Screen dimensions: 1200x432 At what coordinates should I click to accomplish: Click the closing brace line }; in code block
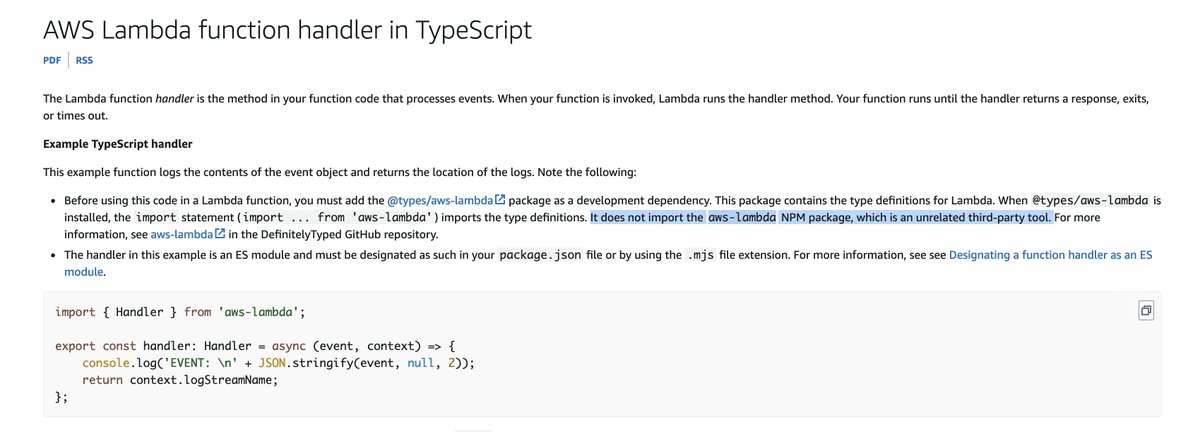(61, 397)
